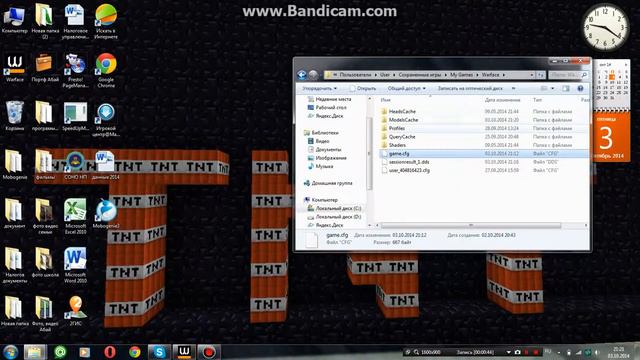
Task: Open the Recycle Bin (Корзина) icon
Action: 15,116
